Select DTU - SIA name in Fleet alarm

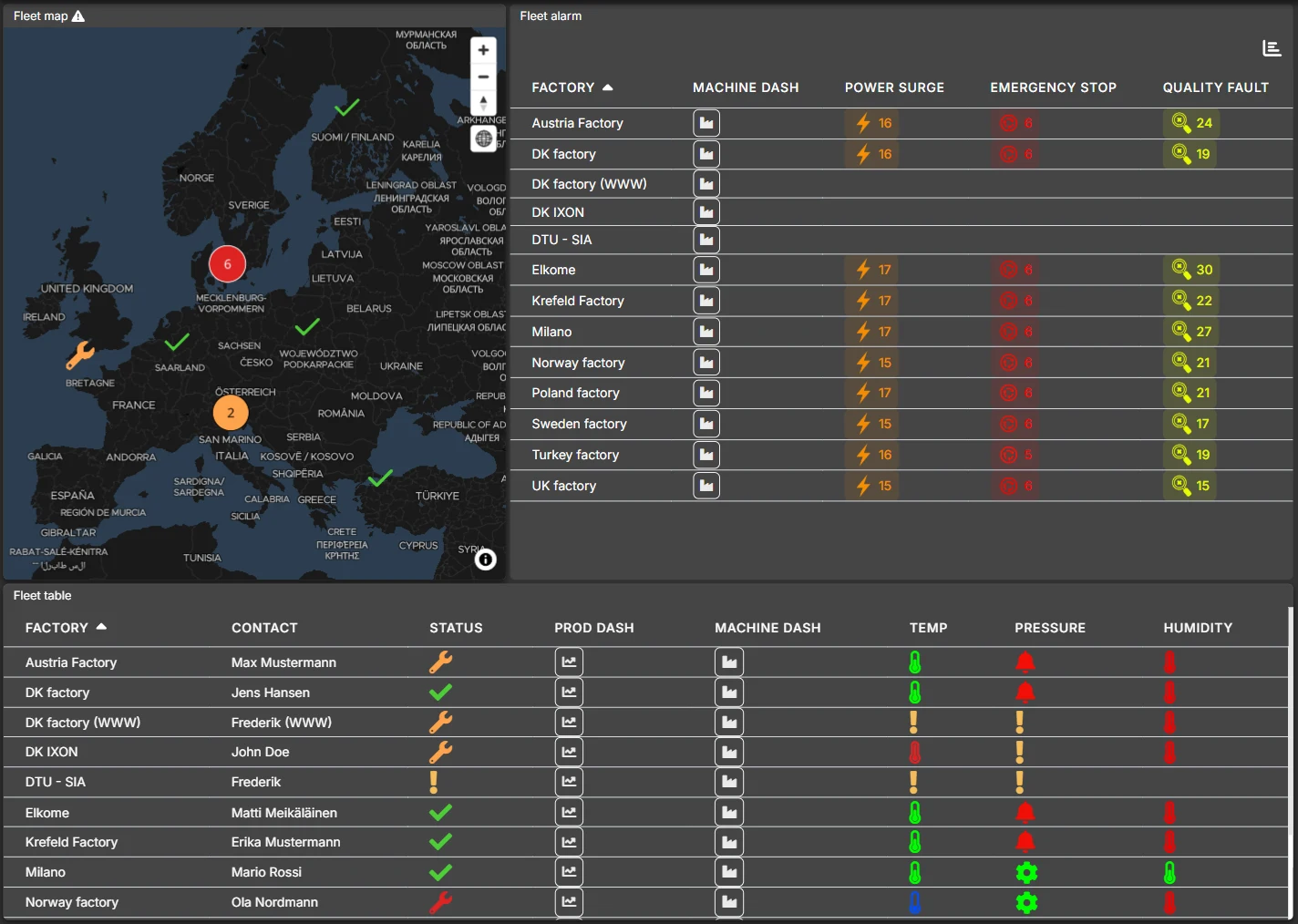(x=561, y=240)
